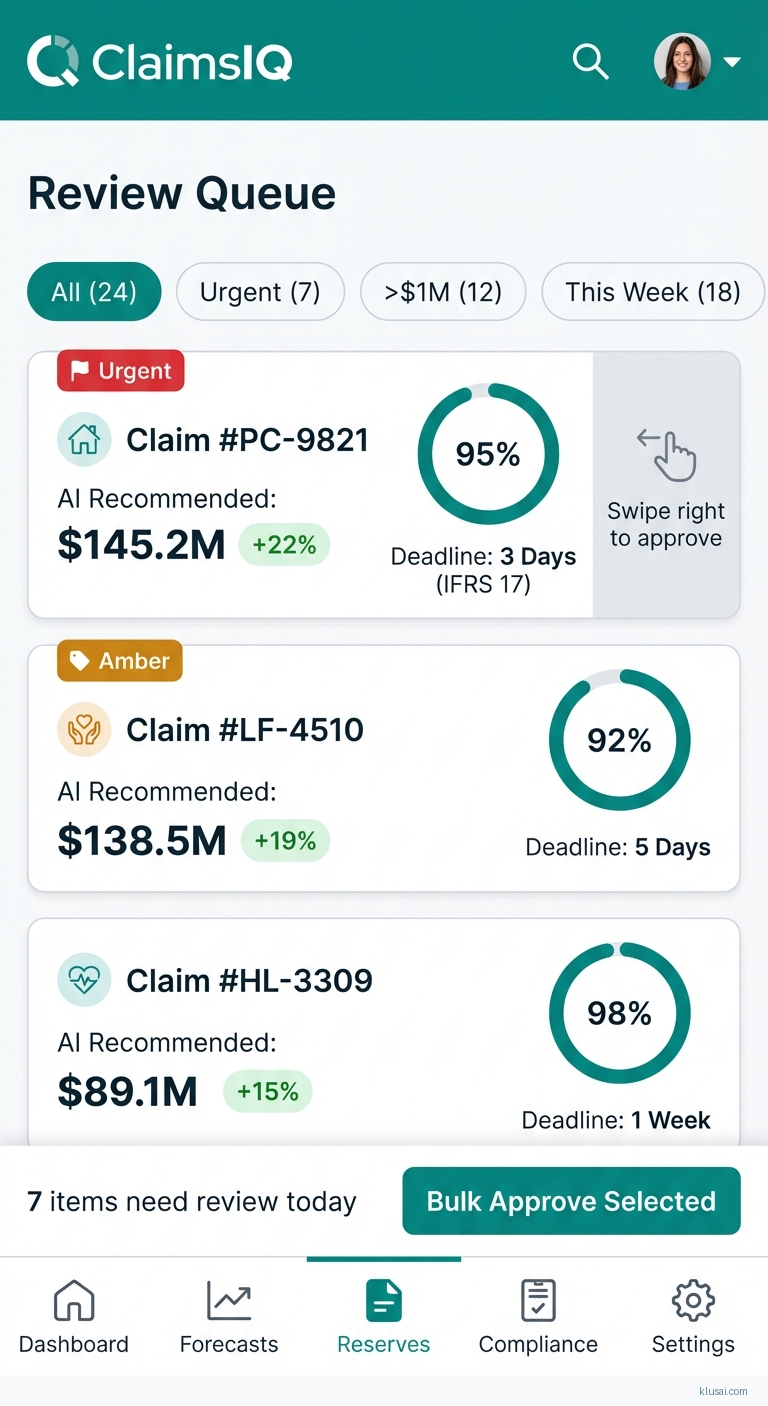Image resolution: width=768 pixels, height=1406 pixels.
Task: Open the search icon in the top bar
Action: pyautogui.click(x=590, y=61)
